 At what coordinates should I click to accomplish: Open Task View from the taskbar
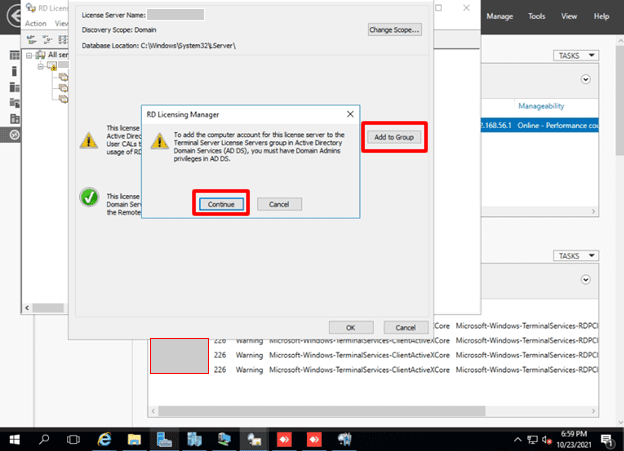pyautogui.click(x=73, y=440)
